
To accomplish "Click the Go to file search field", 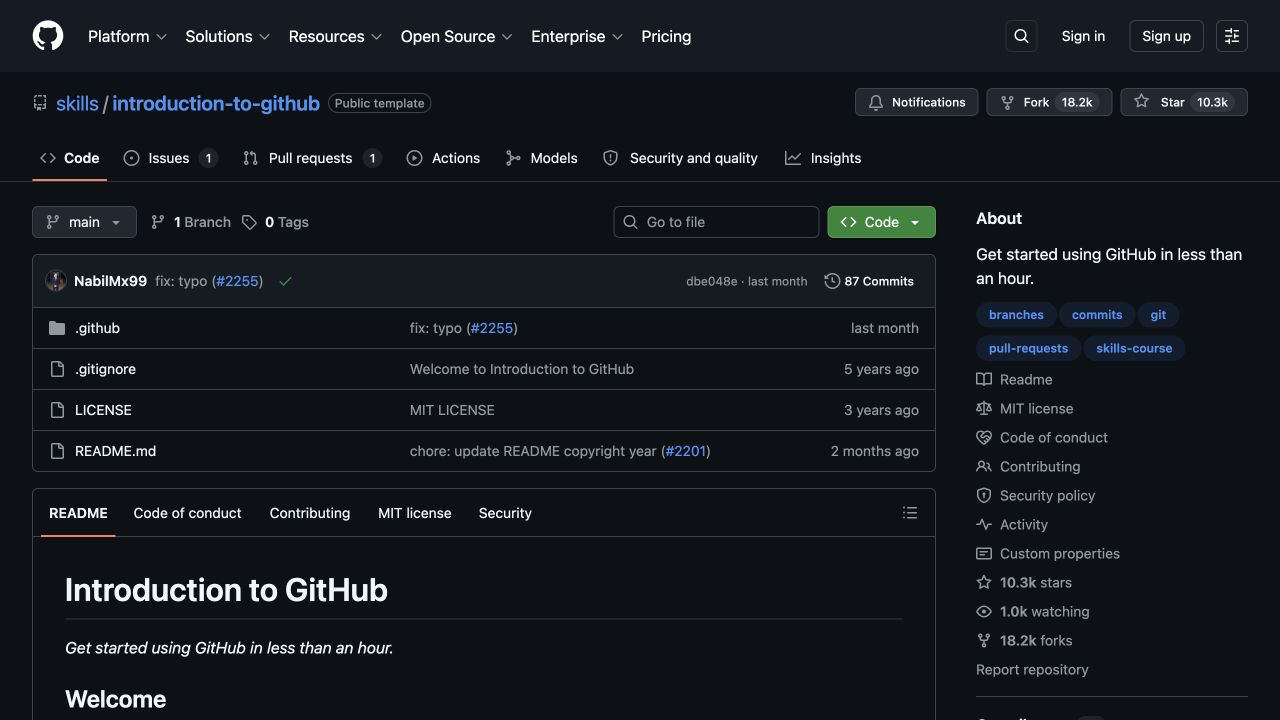I will (716, 222).
